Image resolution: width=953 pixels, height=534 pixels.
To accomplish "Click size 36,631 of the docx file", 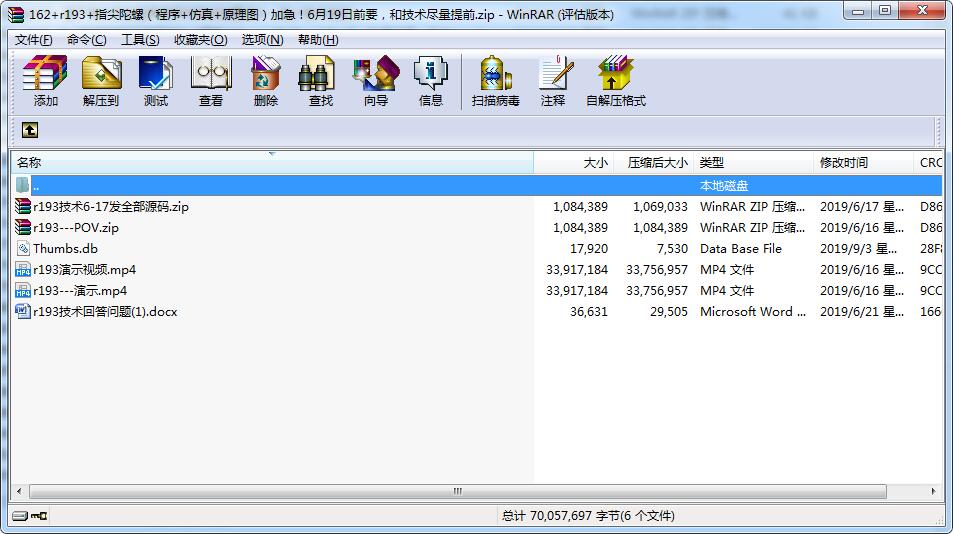I will coord(589,312).
